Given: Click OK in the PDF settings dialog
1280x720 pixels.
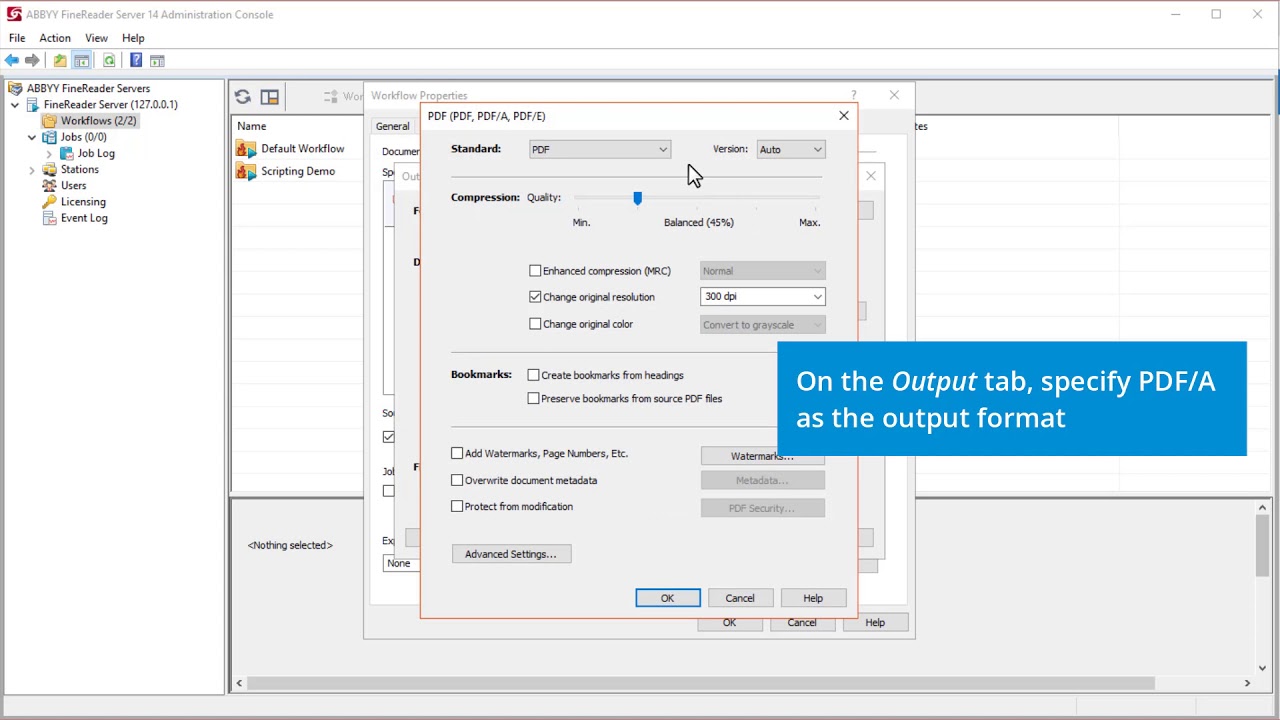Looking at the screenshot, I should coord(667,598).
